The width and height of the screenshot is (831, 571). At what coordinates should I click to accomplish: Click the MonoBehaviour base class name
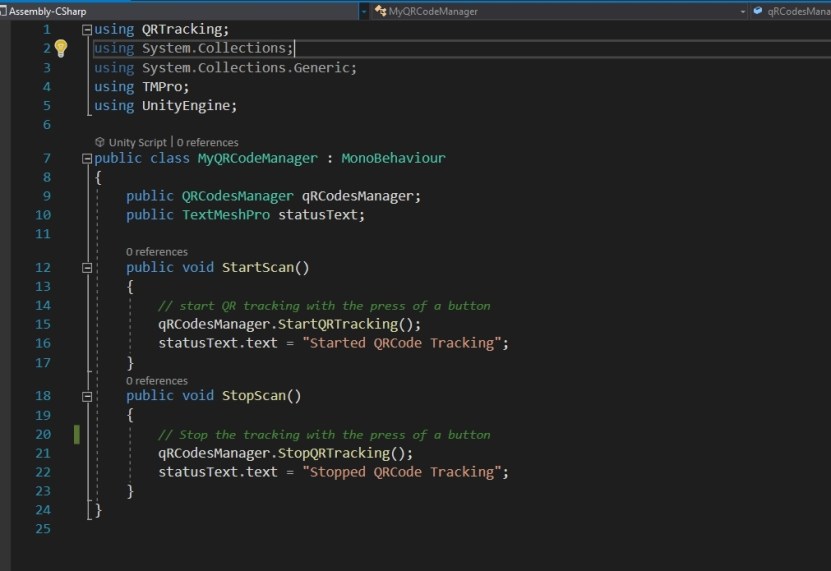click(x=393, y=158)
